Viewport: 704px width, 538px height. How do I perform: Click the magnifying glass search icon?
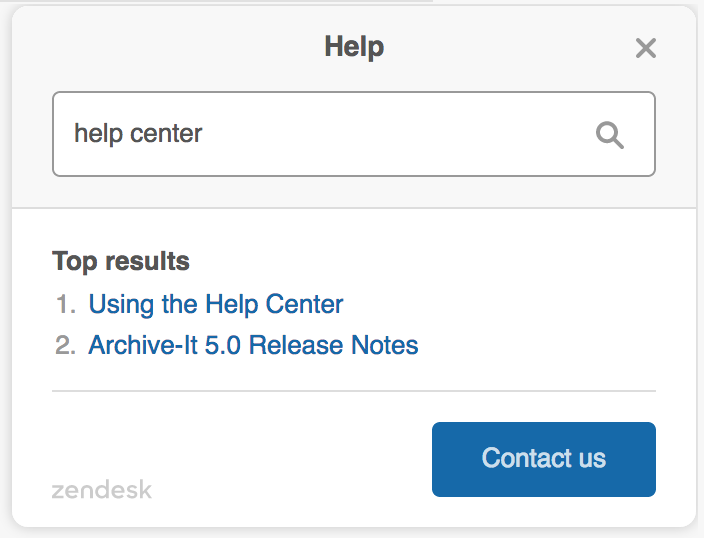tap(609, 134)
